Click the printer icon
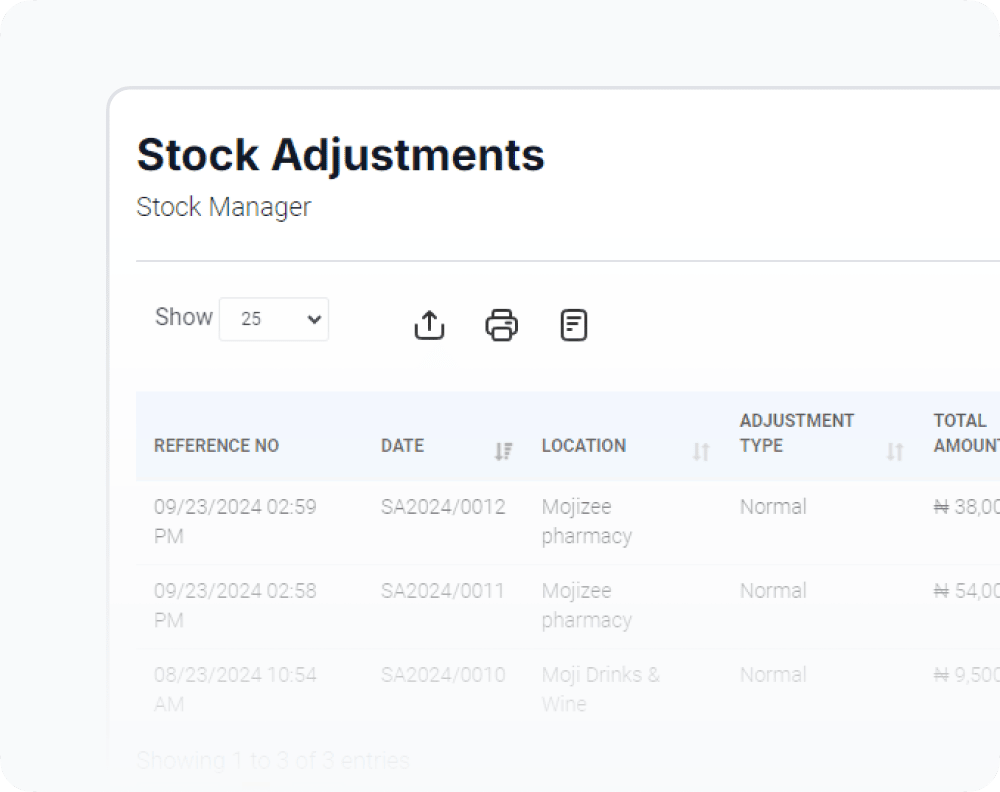 point(501,325)
